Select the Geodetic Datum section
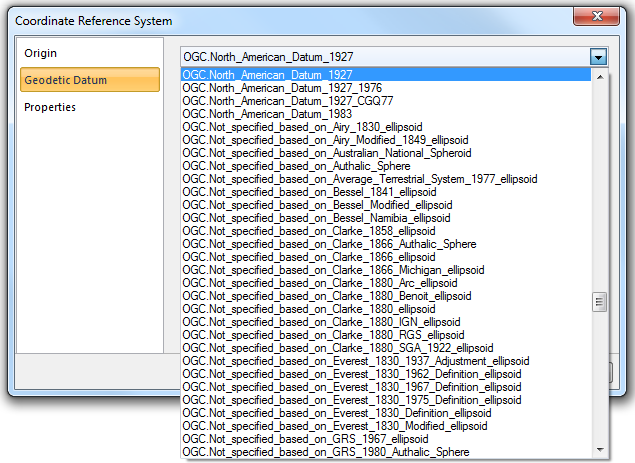Image resolution: width=635 pixels, height=463 pixels. [89, 80]
